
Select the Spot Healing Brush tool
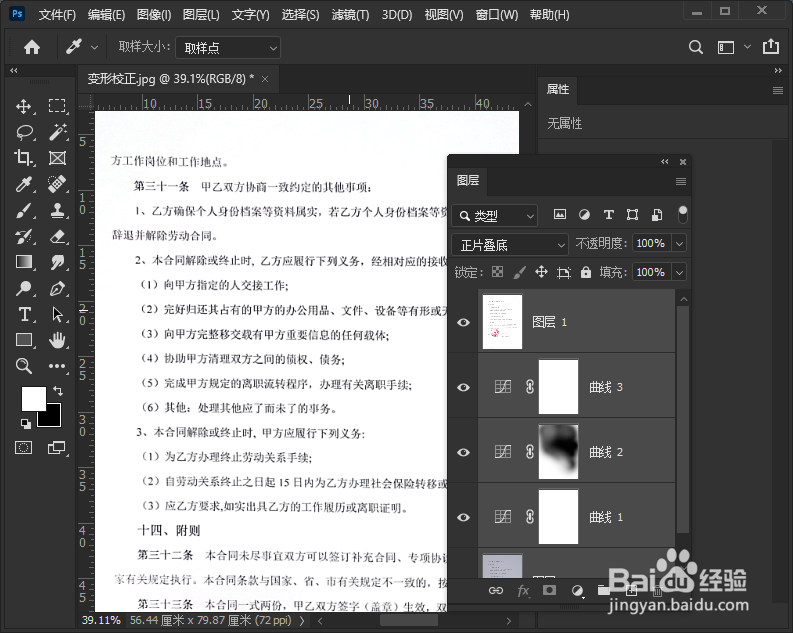point(58,184)
